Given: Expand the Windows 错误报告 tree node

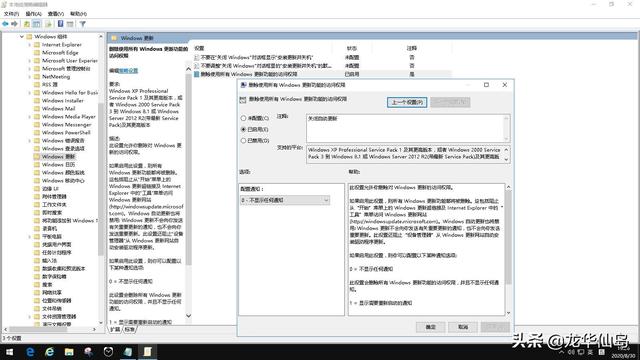Looking at the screenshot, I should (29, 141).
